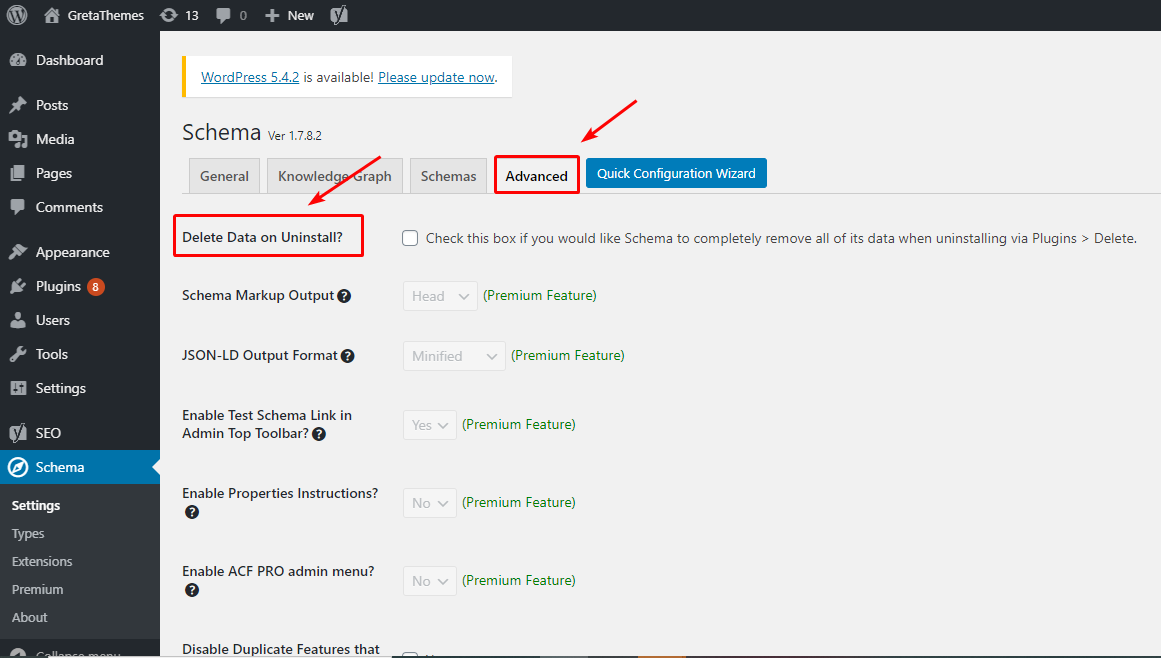Follow the WordPress 5.4.2 link
This screenshot has width=1161, height=658.
pos(250,77)
